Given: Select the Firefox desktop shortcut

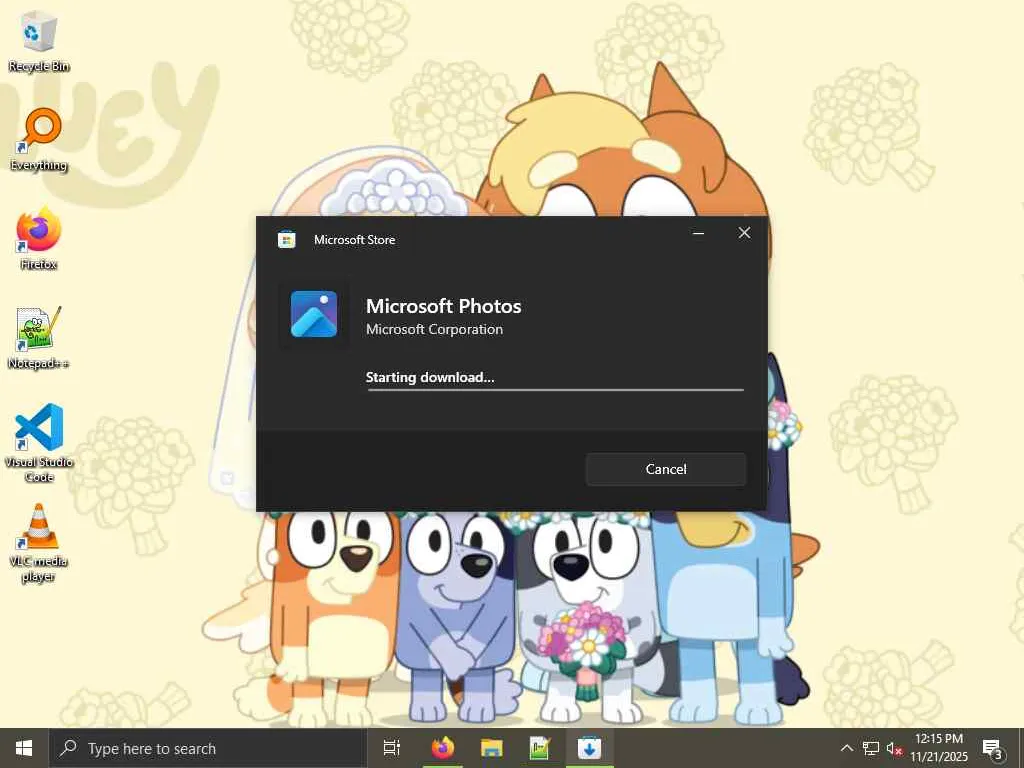Looking at the screenshot, I should [39, 239].
